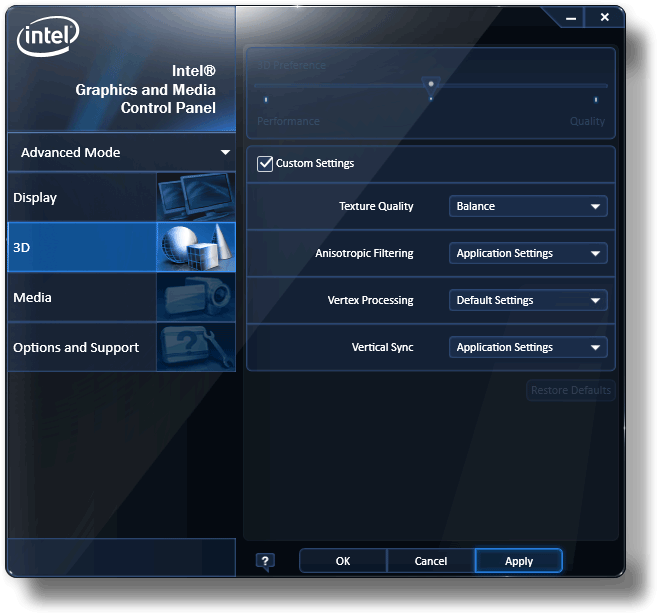Close the Intel control panel window
Viewport: 661px width, 616px height.
click(605, 17)
